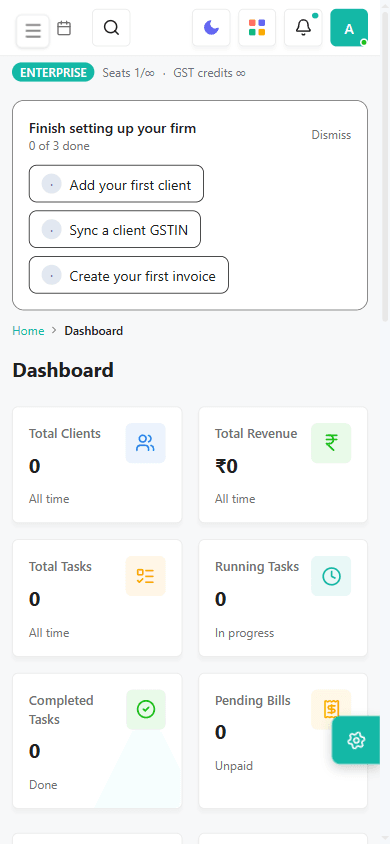This screenshot has height=844, width=390.
Task: Click the breadcrumb chevron separator
Action: coord(54,330)
